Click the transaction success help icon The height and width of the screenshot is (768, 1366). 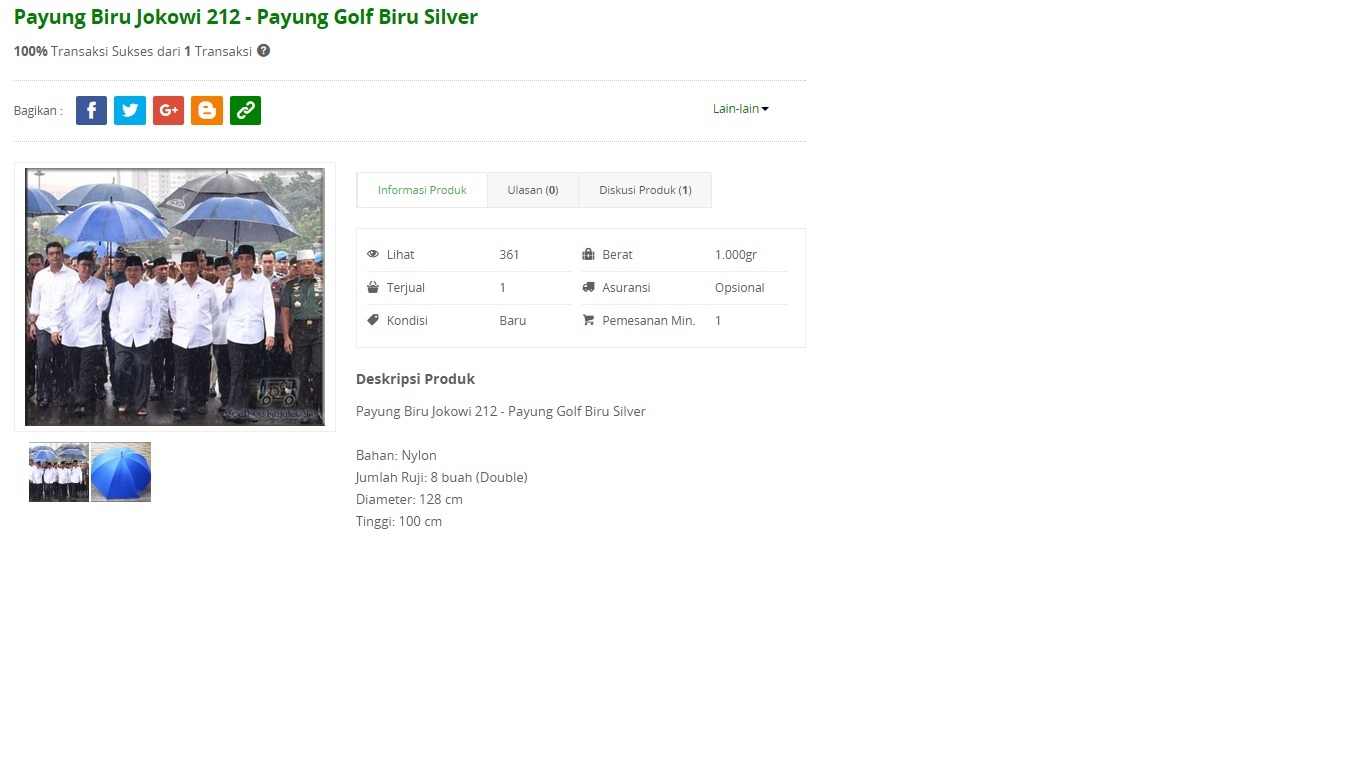[x=264, y=51]
